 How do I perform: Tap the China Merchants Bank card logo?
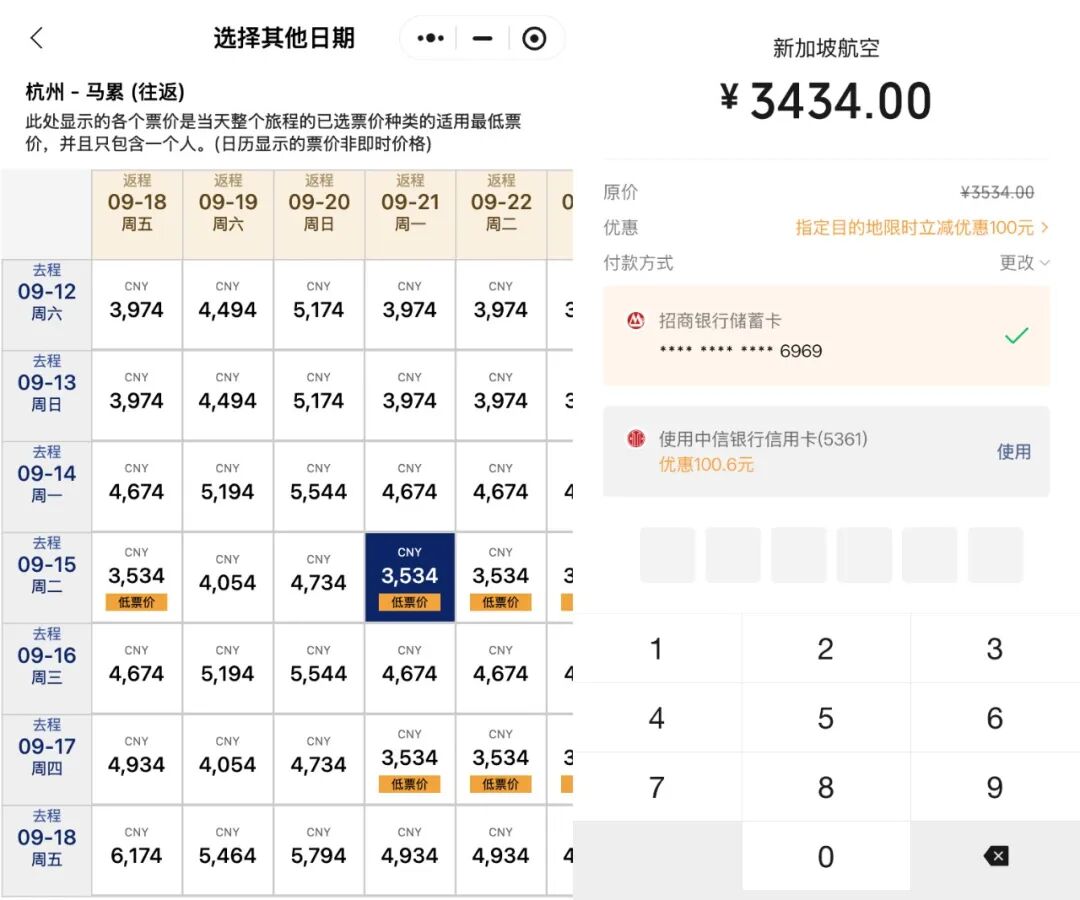click(x=635, y=320)
